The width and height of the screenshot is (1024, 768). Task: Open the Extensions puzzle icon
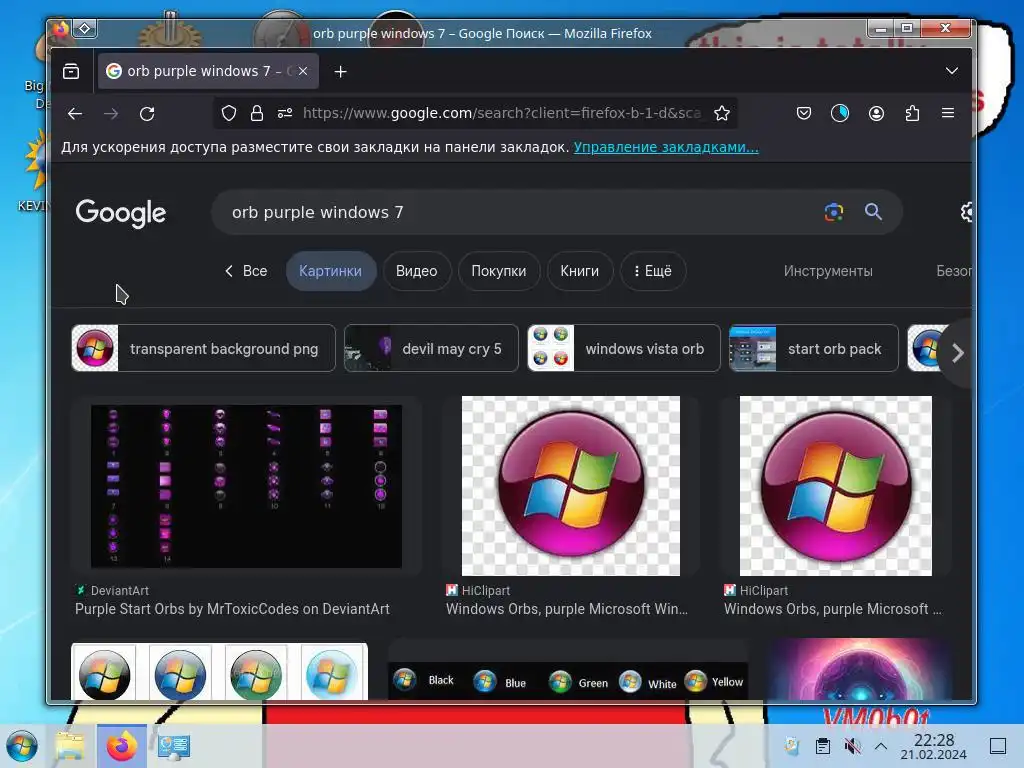[x=912, y=114]
